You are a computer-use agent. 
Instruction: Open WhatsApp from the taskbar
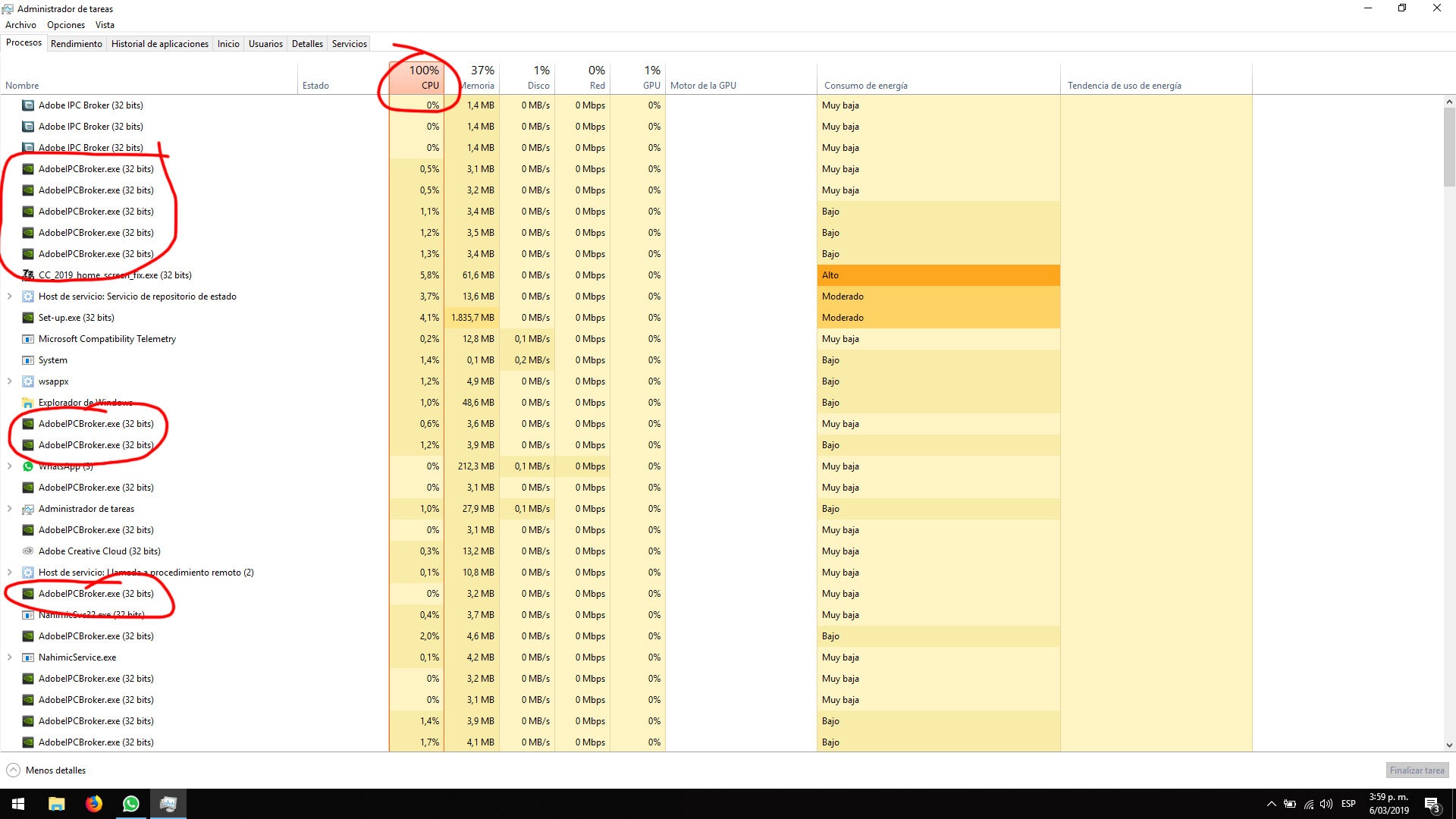point(131,804)
